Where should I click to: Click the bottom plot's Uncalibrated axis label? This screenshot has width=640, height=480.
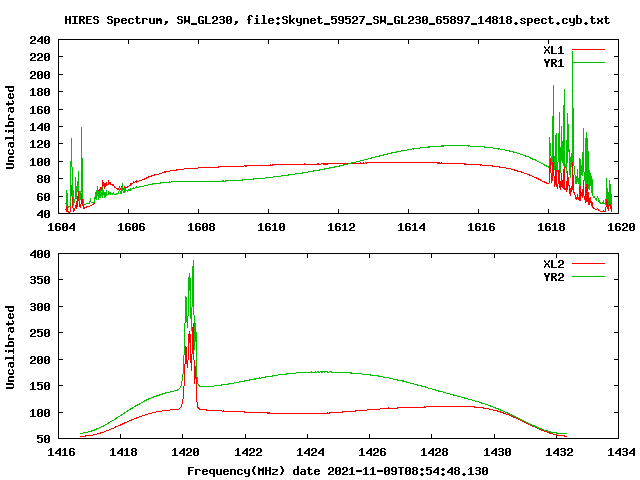point(10,347)
